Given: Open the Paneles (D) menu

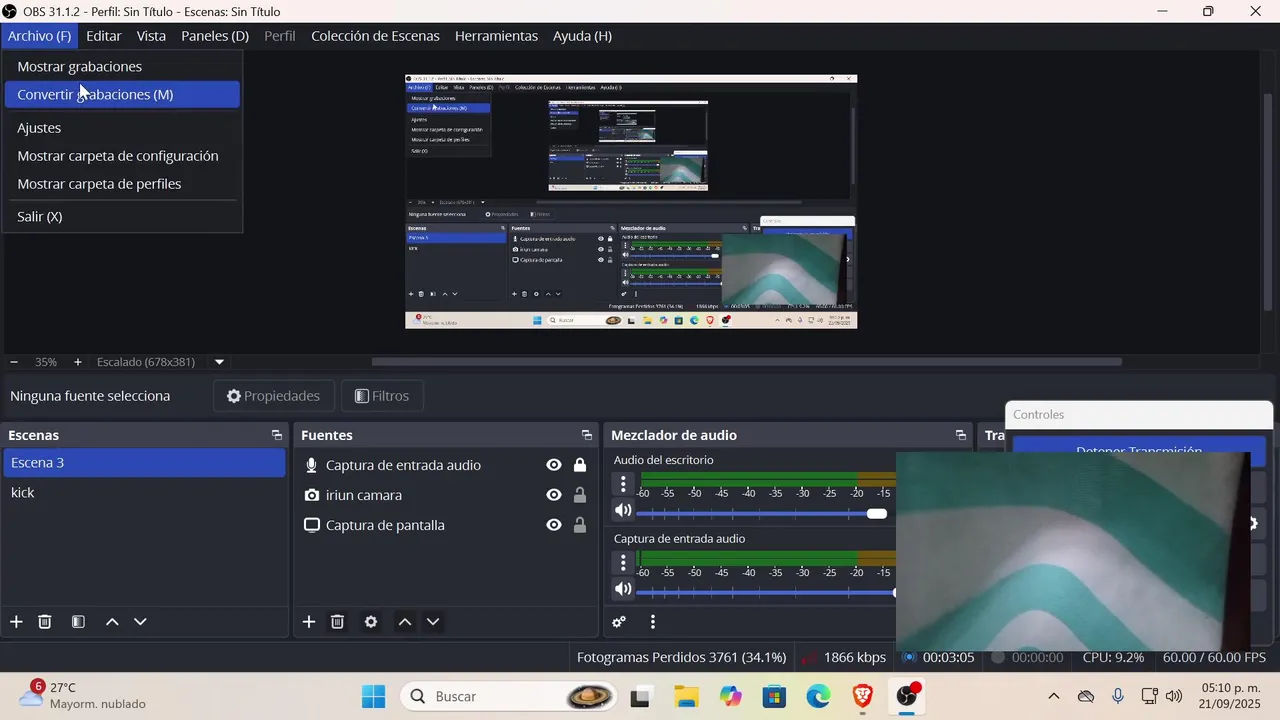Looking at the screenshot, I should pyautogui.click(x=215, y=36).
